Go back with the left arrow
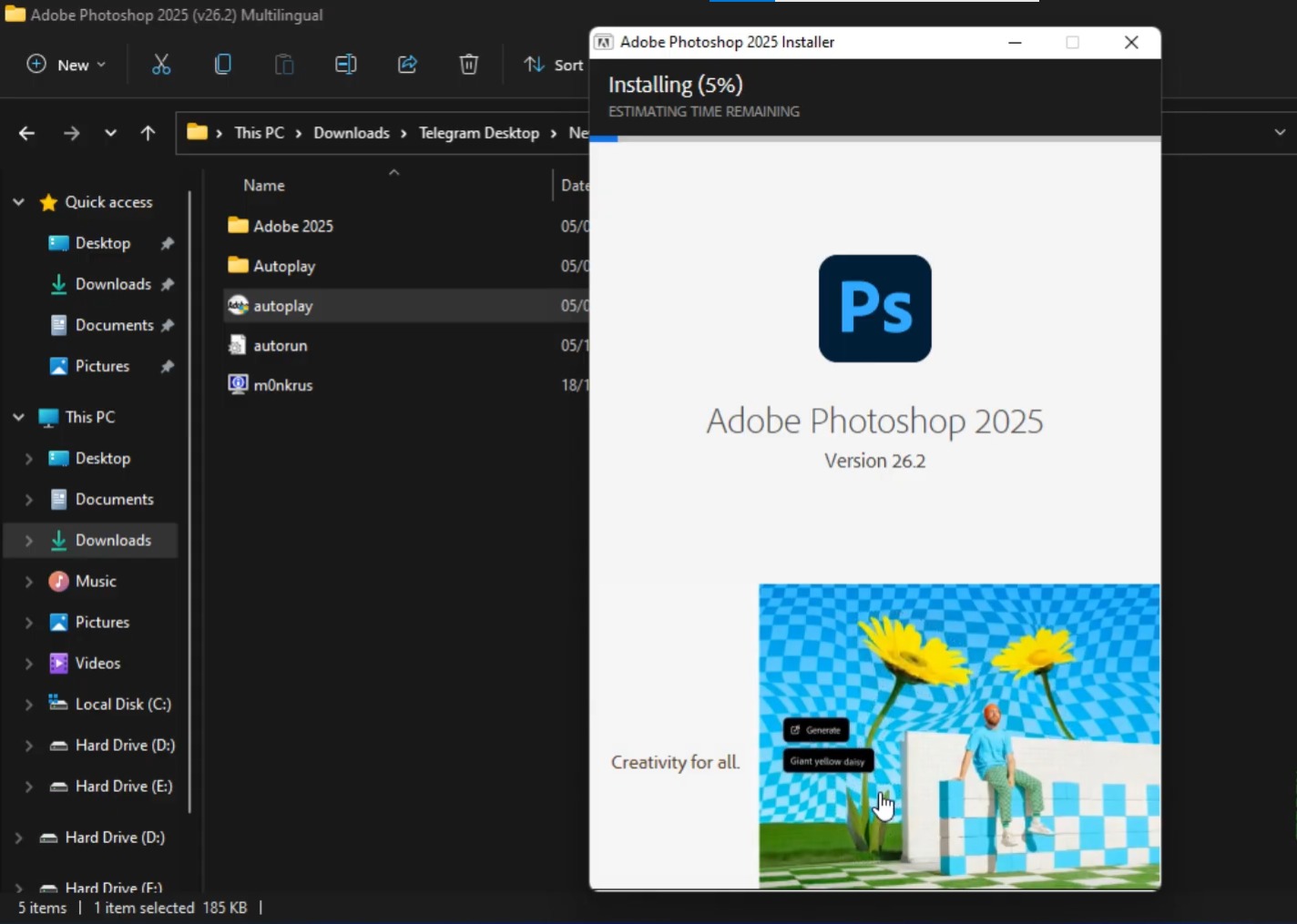This screenshot has width=1297, height=924. [x=26, y=133]
